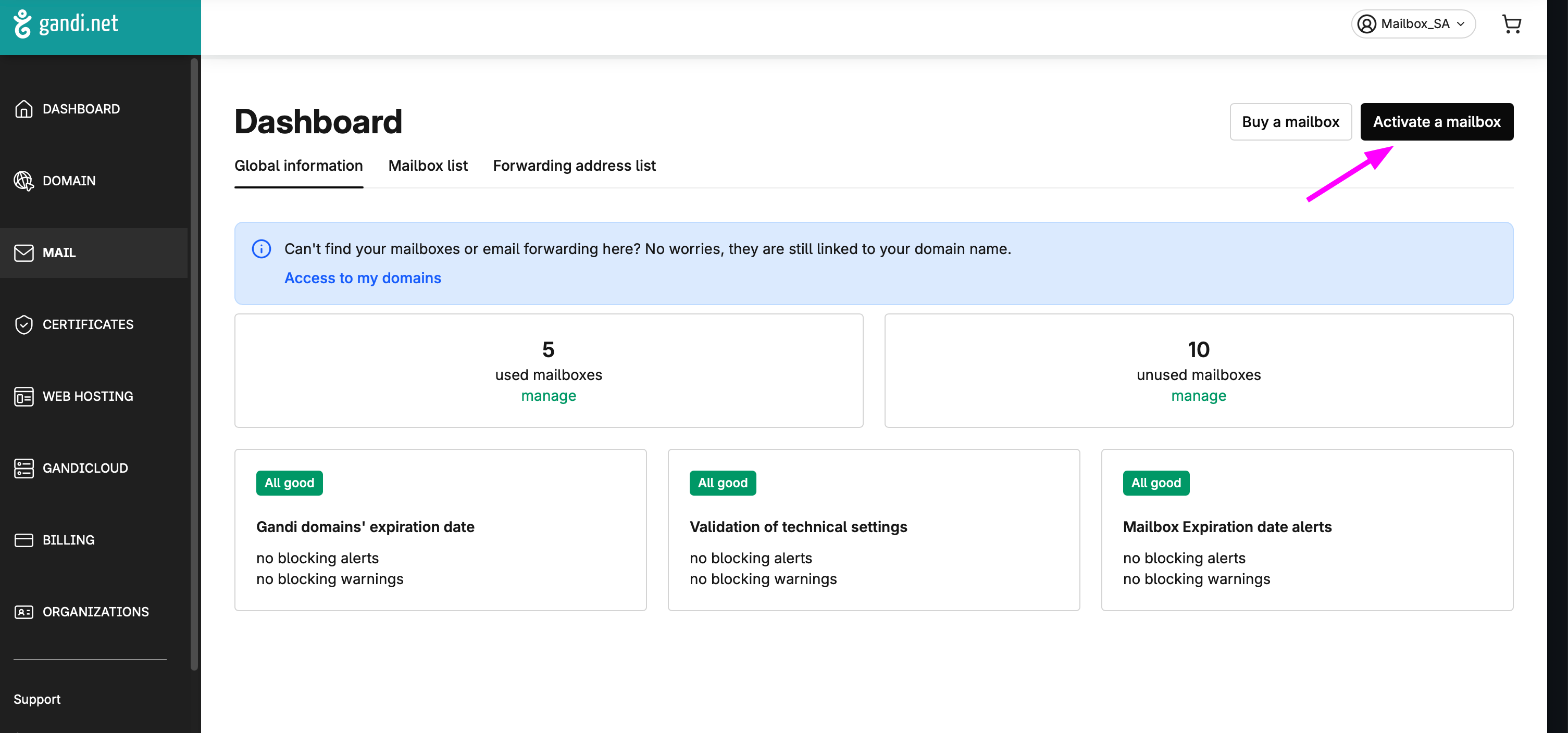Click the Dashboard home icon in sidebar
This screenshot has height=733, width=1568.
(24, 109)
